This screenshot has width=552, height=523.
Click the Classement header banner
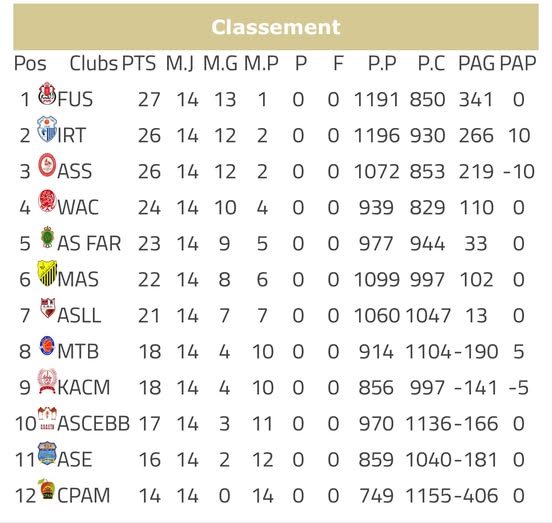[x=276, y=27]
